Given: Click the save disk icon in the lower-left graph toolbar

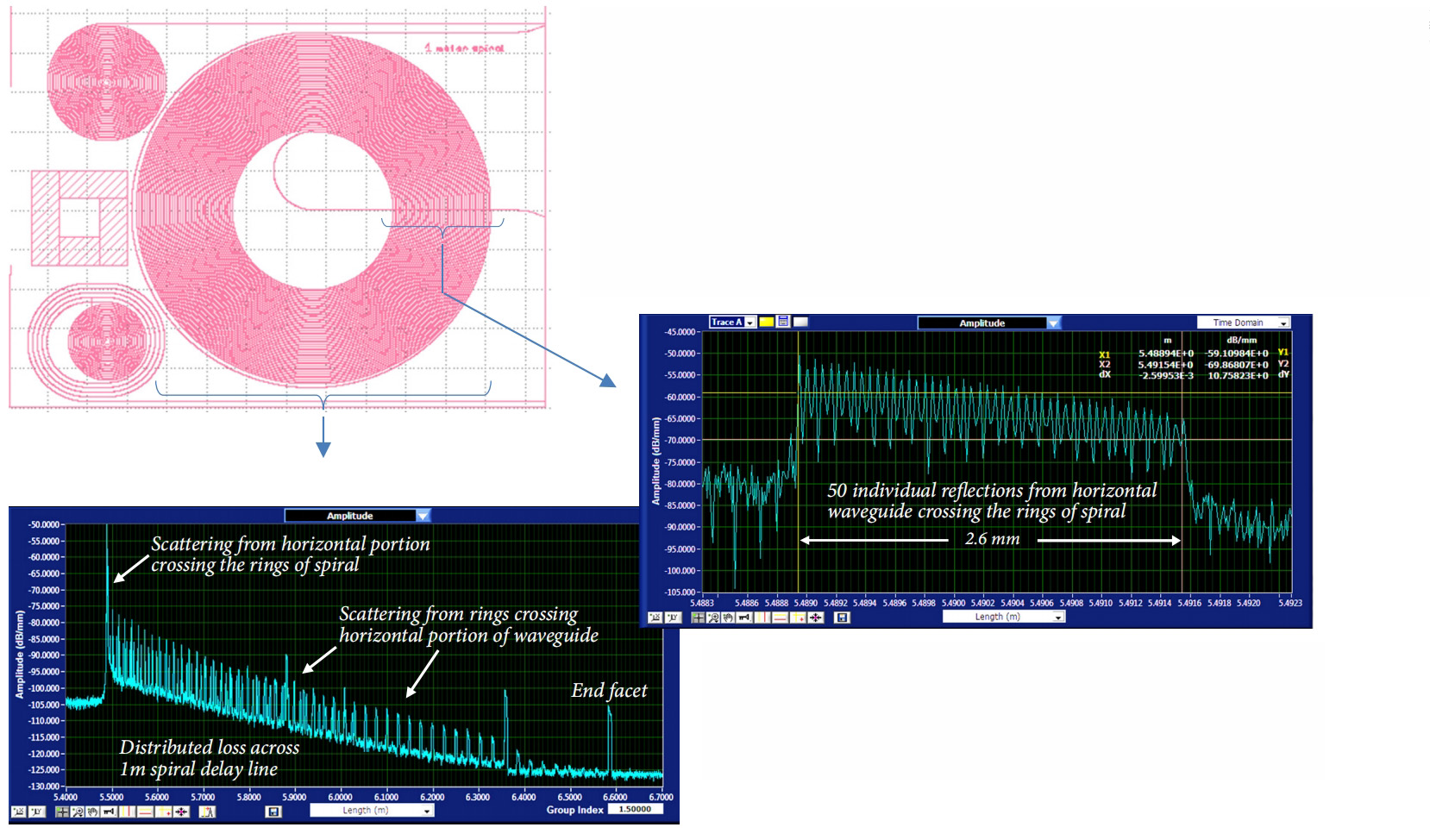Looking at the screenshot, I should coord(273,812).
